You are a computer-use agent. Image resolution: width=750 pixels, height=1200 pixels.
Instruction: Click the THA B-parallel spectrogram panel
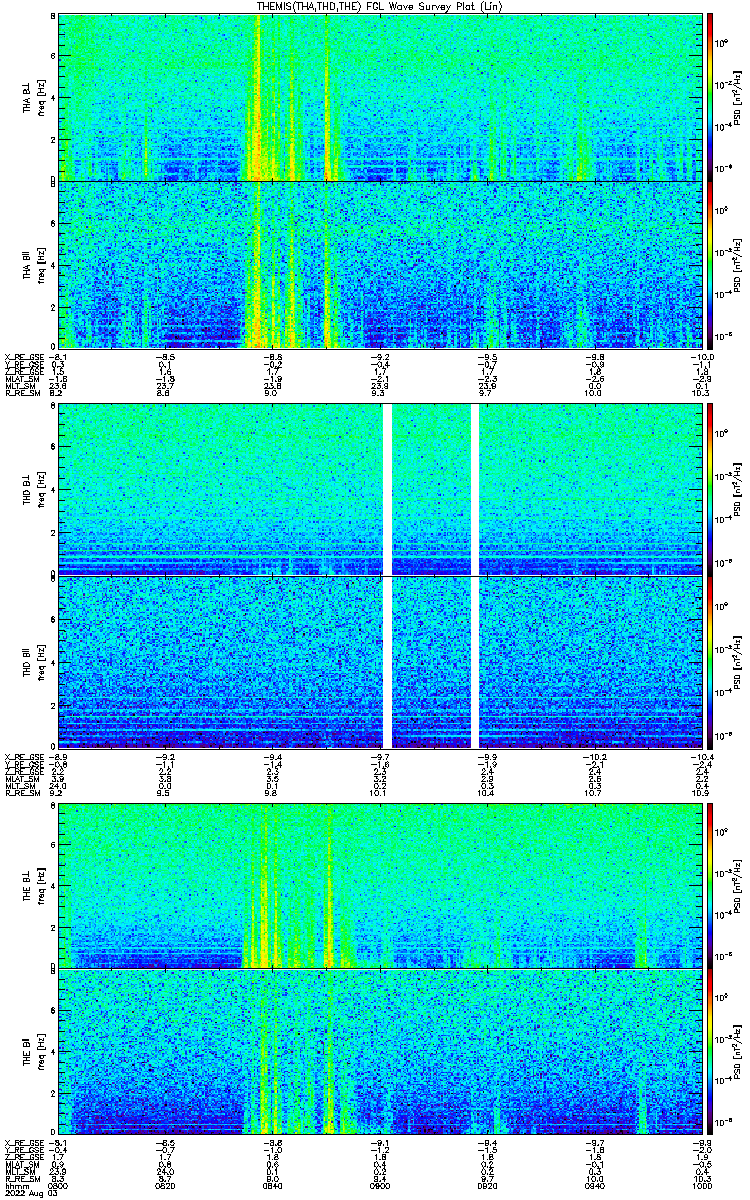click(x=380, y=263)
